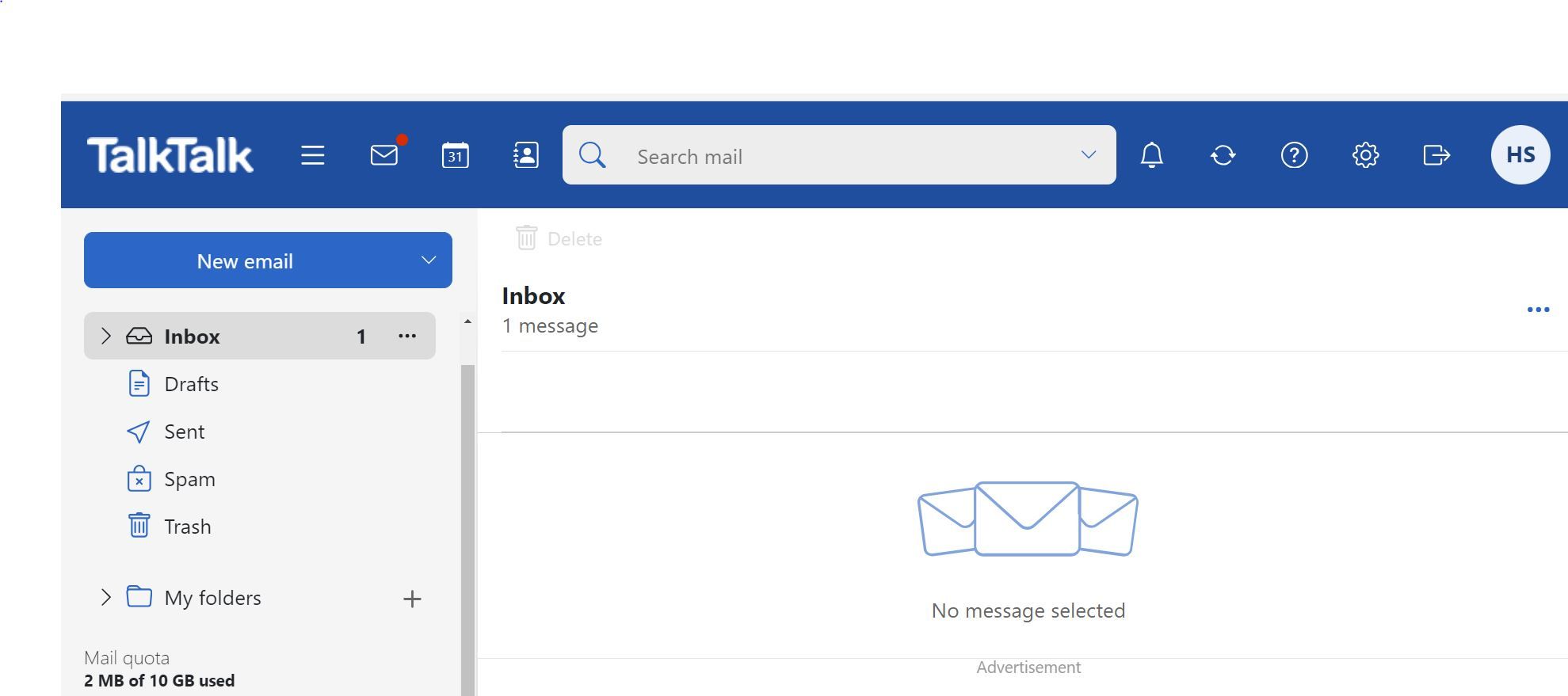1568x696 pixels.
Task: Open the settings gear icon
Action: tap(1365, 155)
